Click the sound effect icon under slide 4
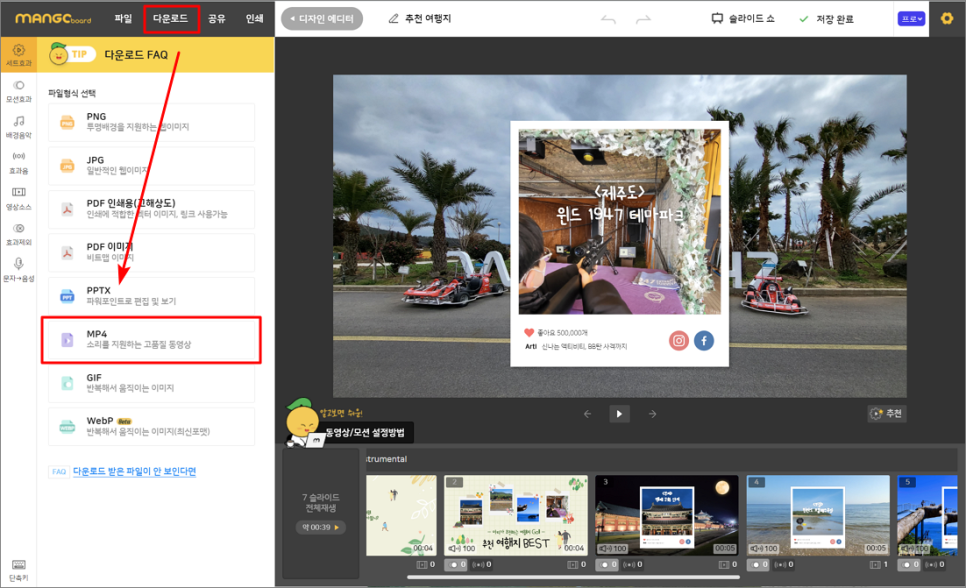966x588 pixels. pyautogui.click(x=779, y=565)
